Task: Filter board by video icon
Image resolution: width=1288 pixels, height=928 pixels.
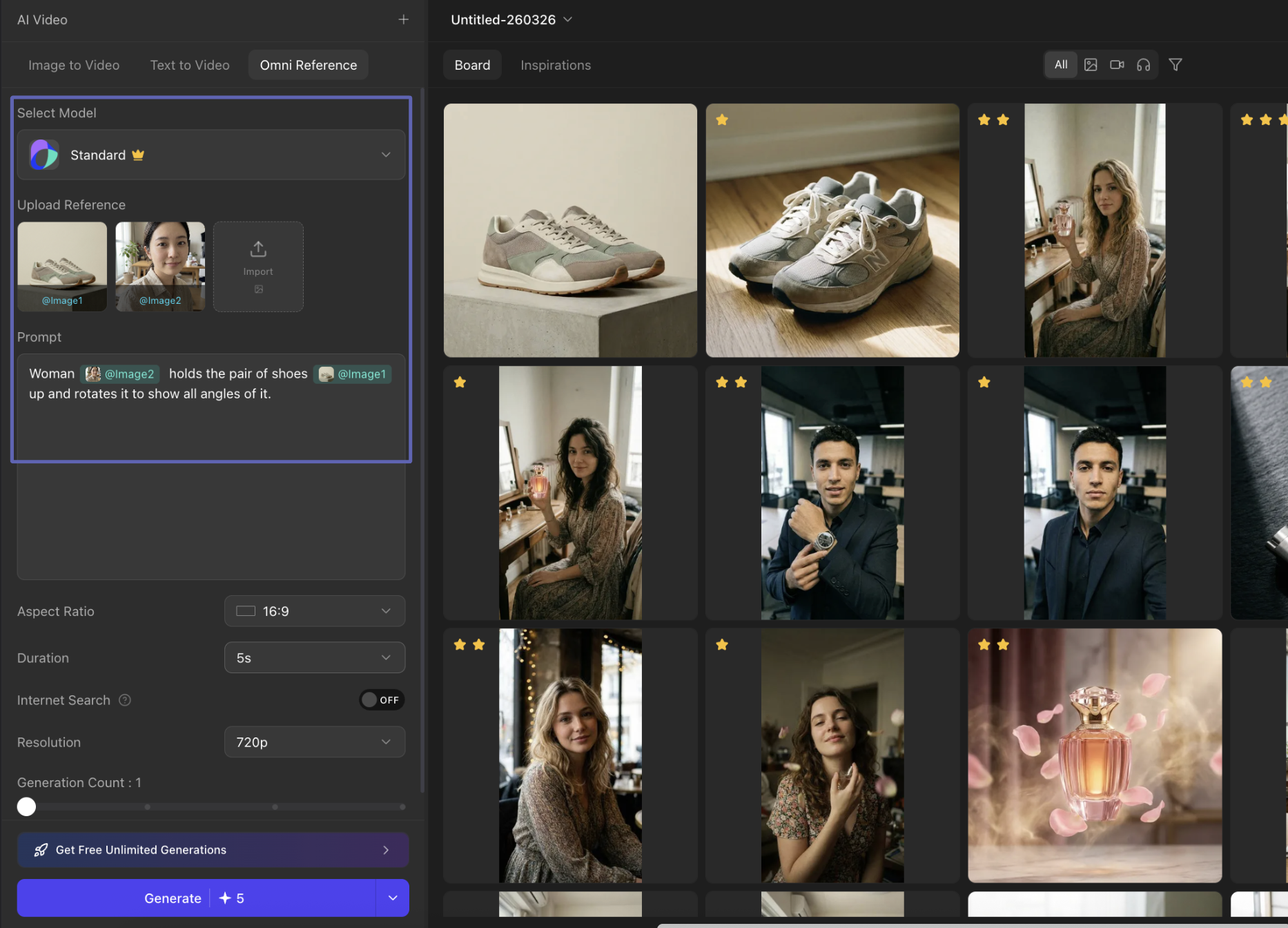Action: 1117,65
